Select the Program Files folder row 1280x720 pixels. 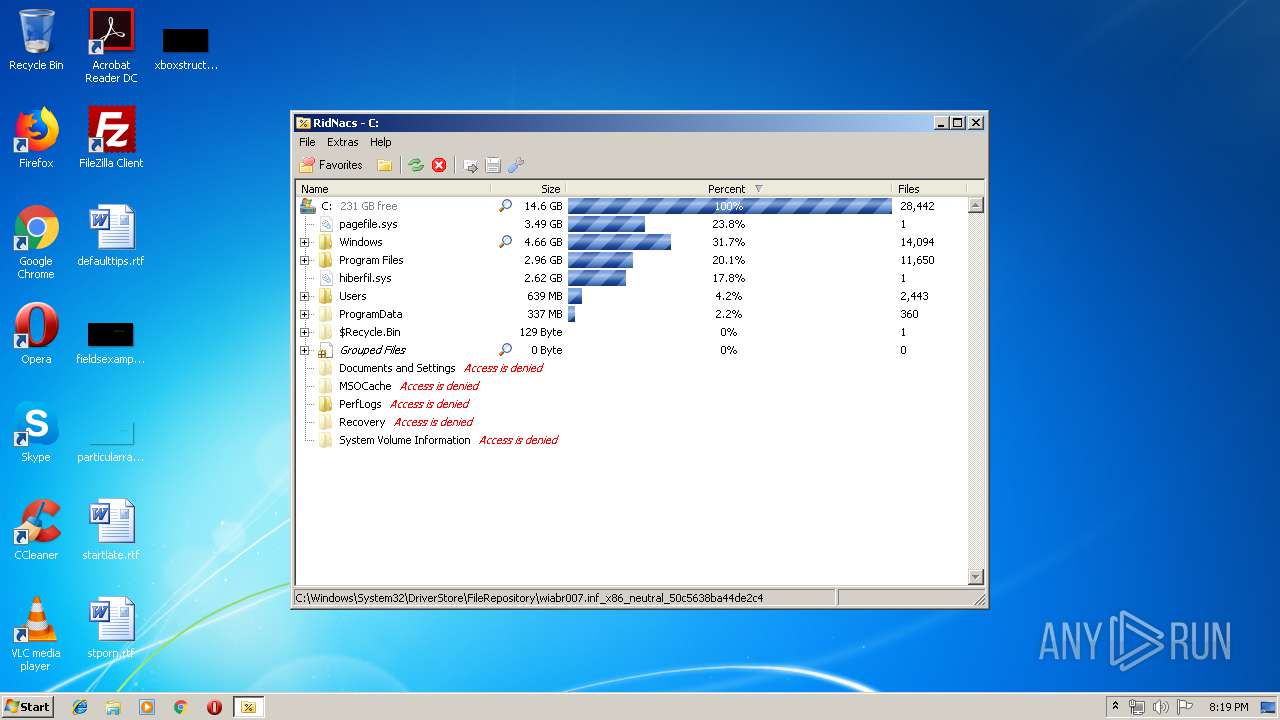pos(632,260)
